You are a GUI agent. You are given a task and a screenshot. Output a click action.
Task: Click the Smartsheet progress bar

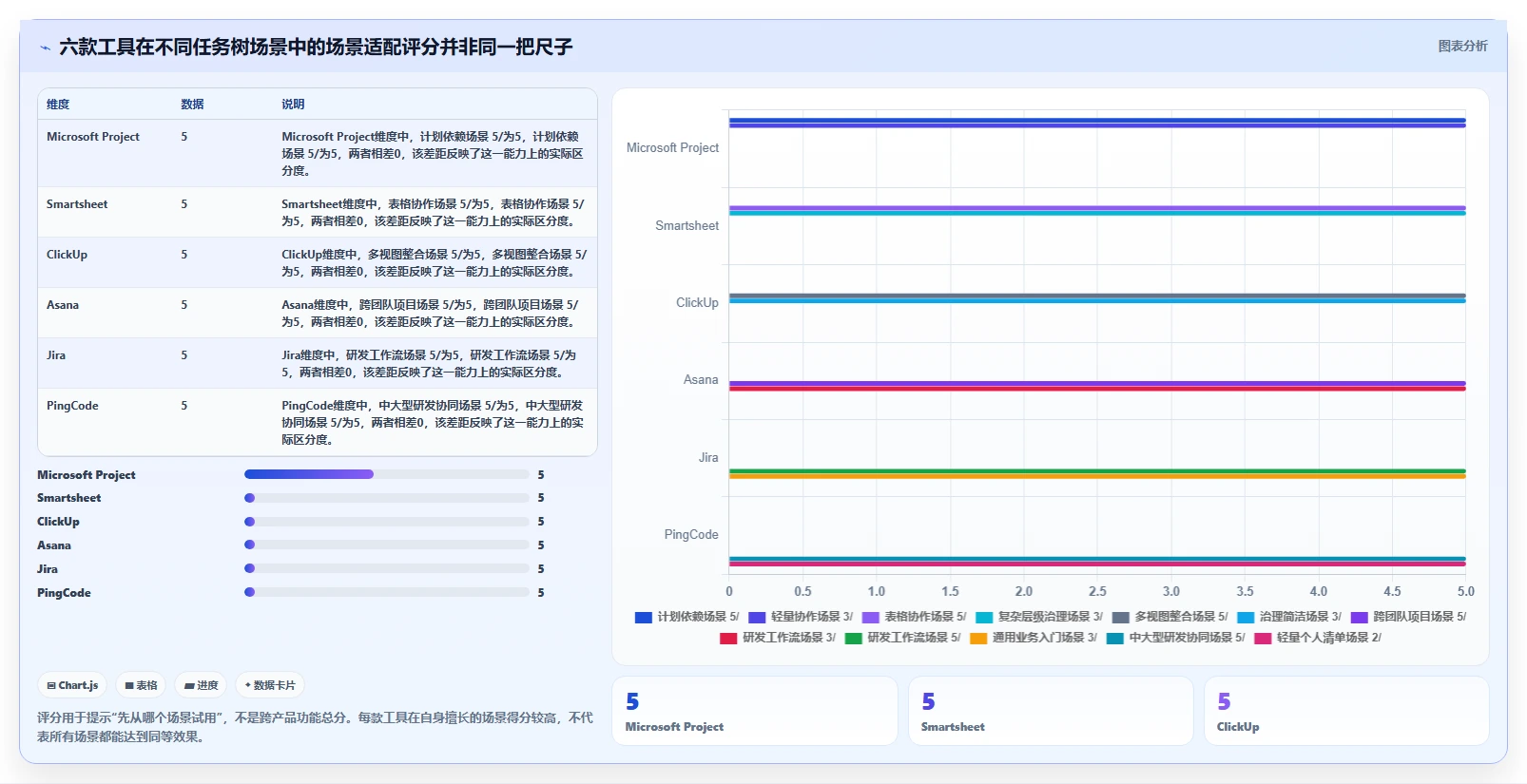pyautogui.click(x=386, y=498)
